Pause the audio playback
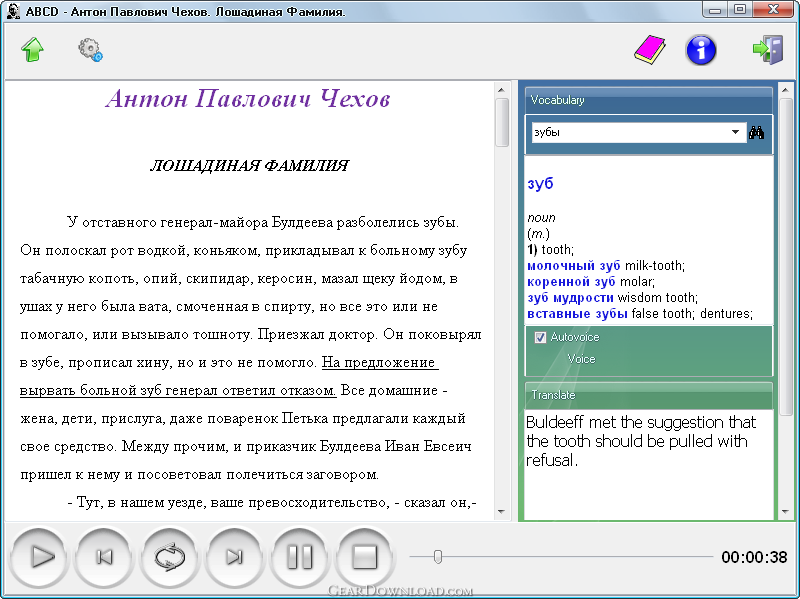Image resolution: width=800 pixels, height=599 pixels. (x=299, y=557)
